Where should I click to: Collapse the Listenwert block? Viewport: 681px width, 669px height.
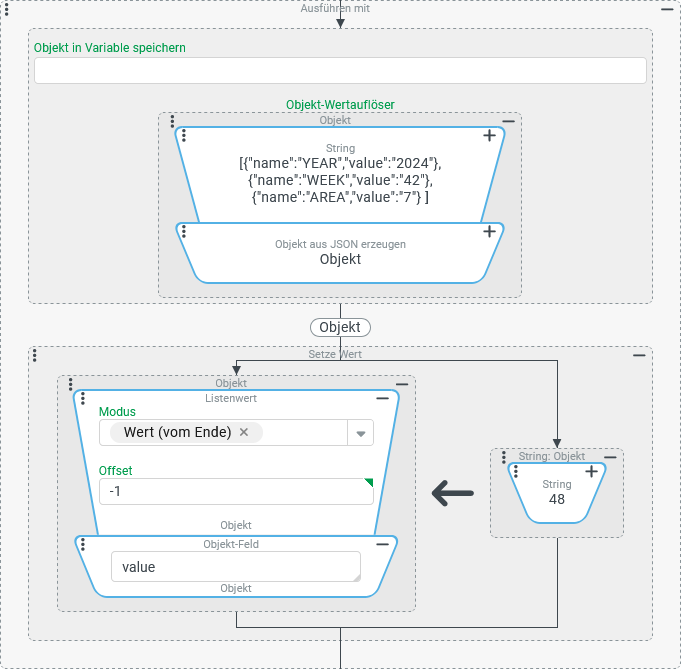[382, 399]
